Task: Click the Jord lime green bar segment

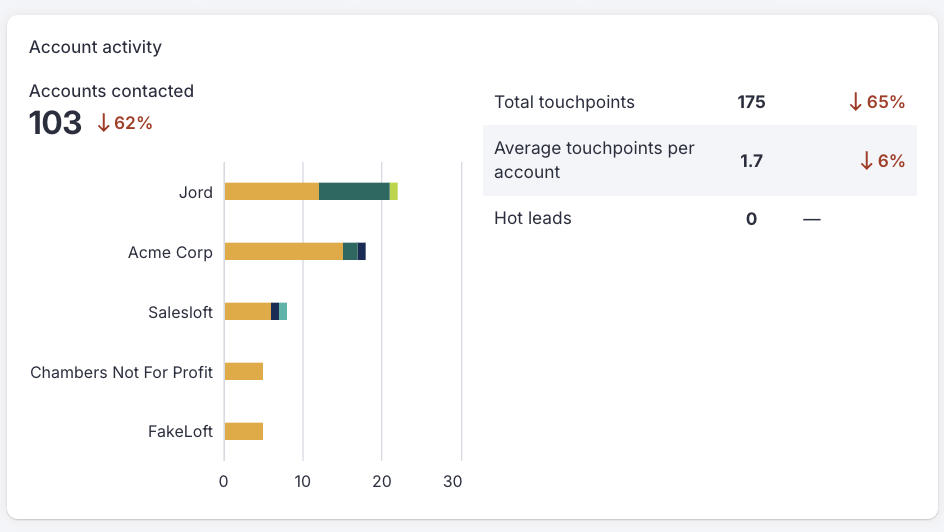Action: tap(394, 191)
